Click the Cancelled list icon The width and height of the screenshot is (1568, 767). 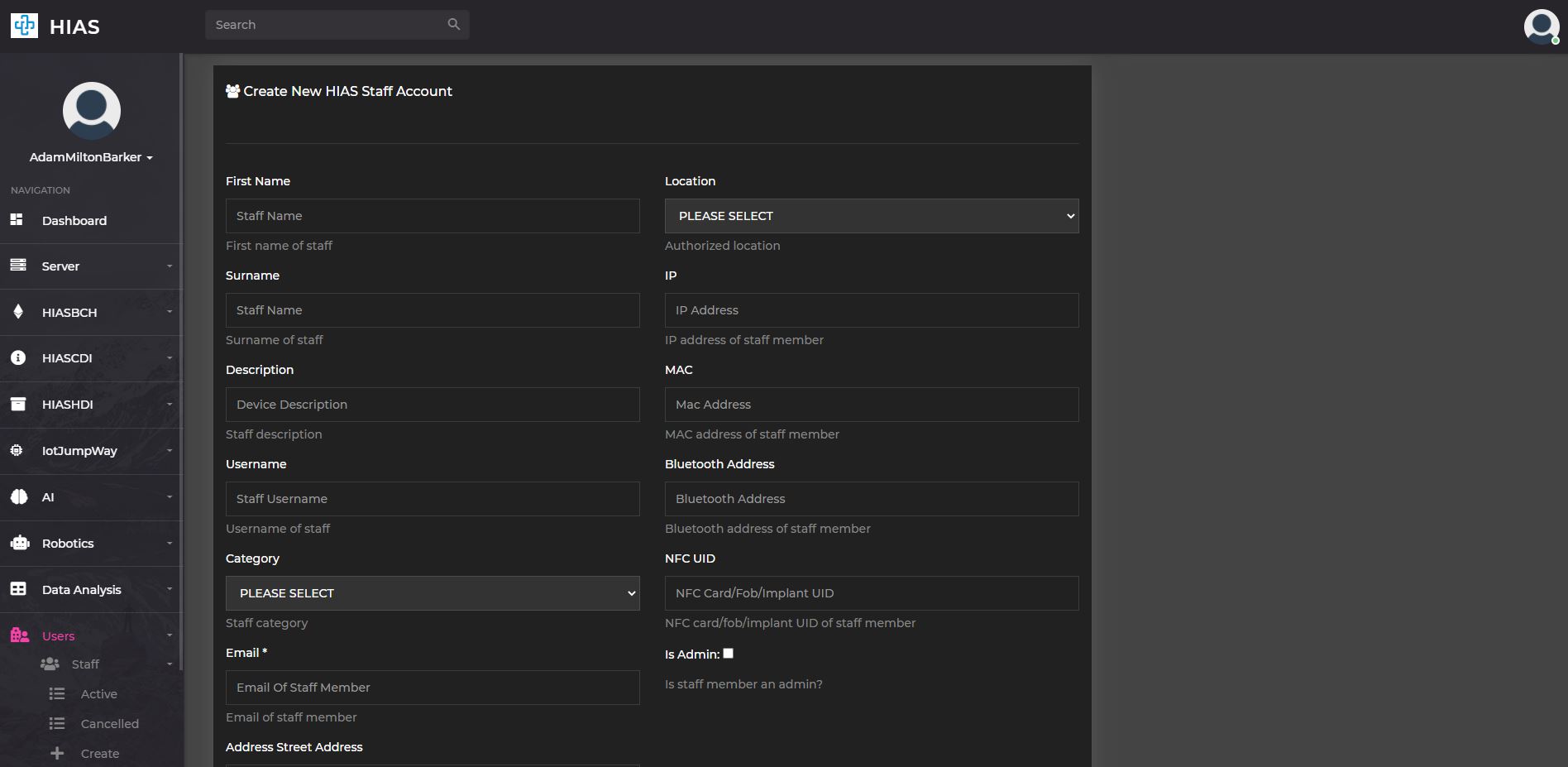coord(57,723)
